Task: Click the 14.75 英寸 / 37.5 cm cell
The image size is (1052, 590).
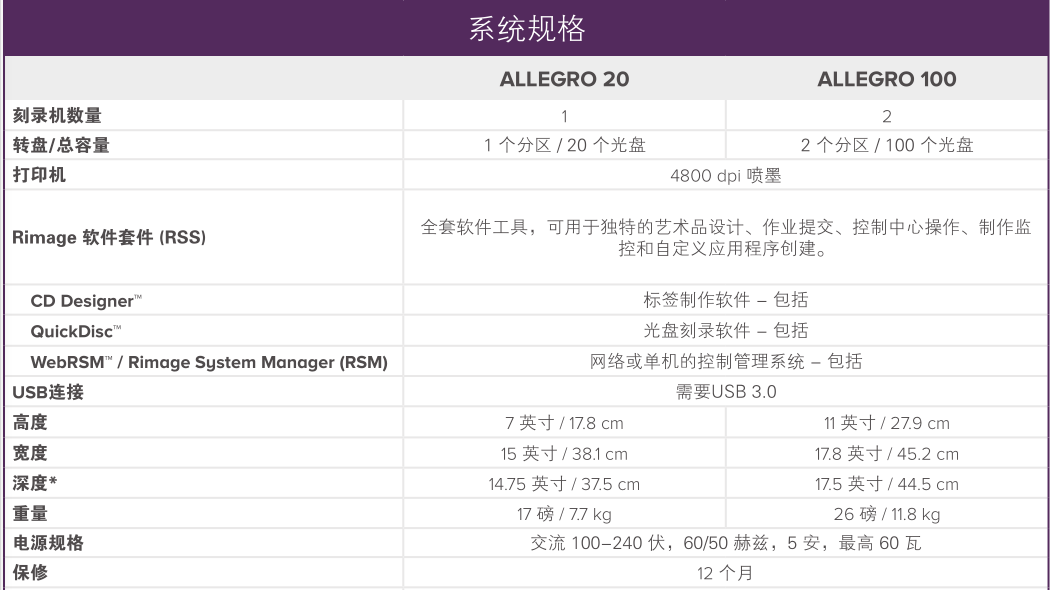Action: 564,484
